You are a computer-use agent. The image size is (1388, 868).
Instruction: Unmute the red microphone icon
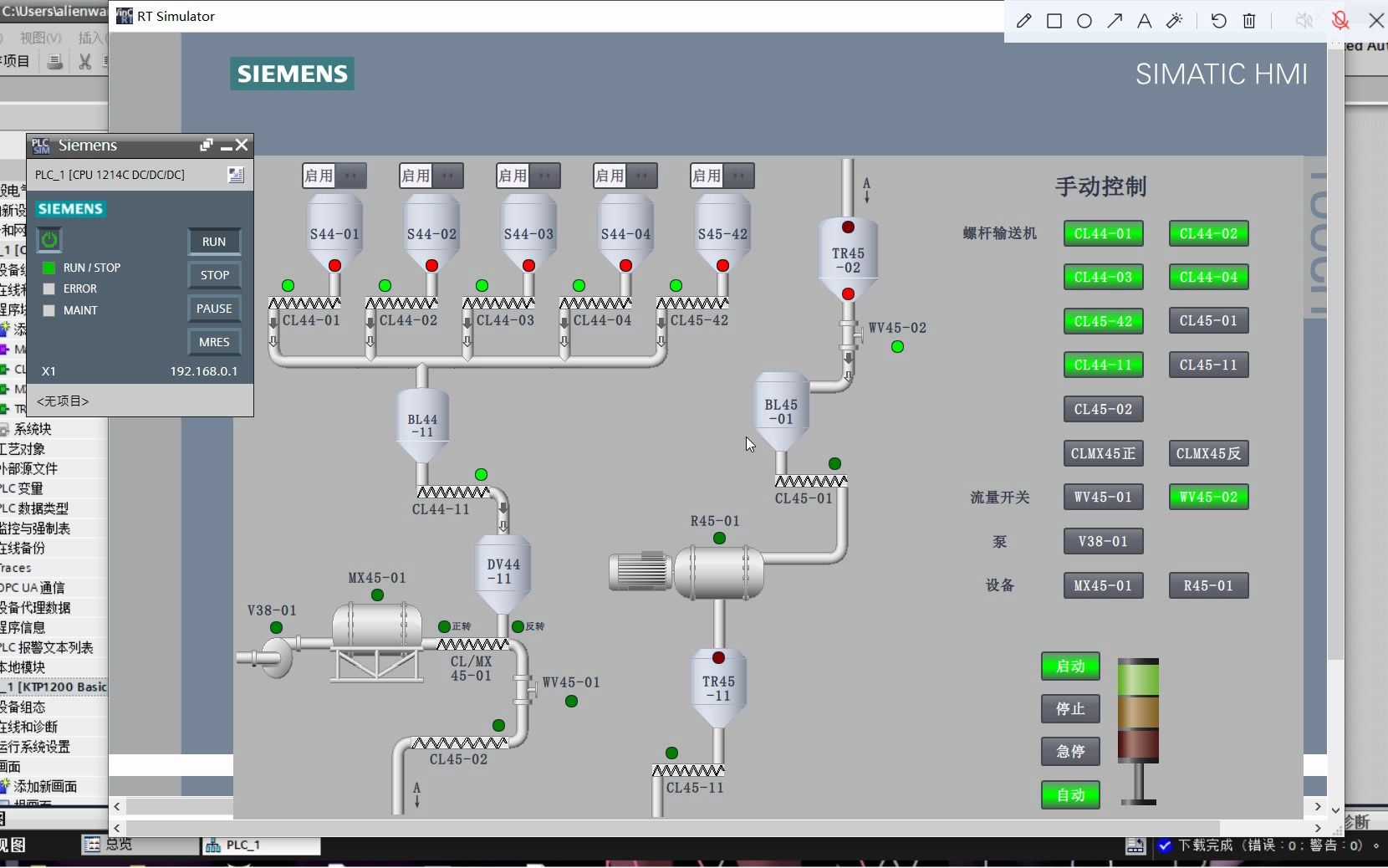tap(1340, 21)
